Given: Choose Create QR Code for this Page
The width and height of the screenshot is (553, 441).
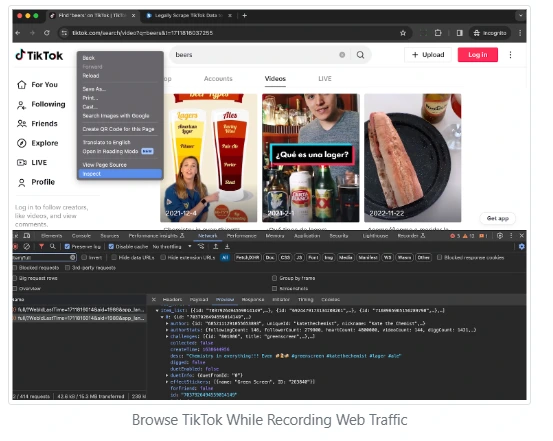Looking at the screenshot, I should point(120,129).
